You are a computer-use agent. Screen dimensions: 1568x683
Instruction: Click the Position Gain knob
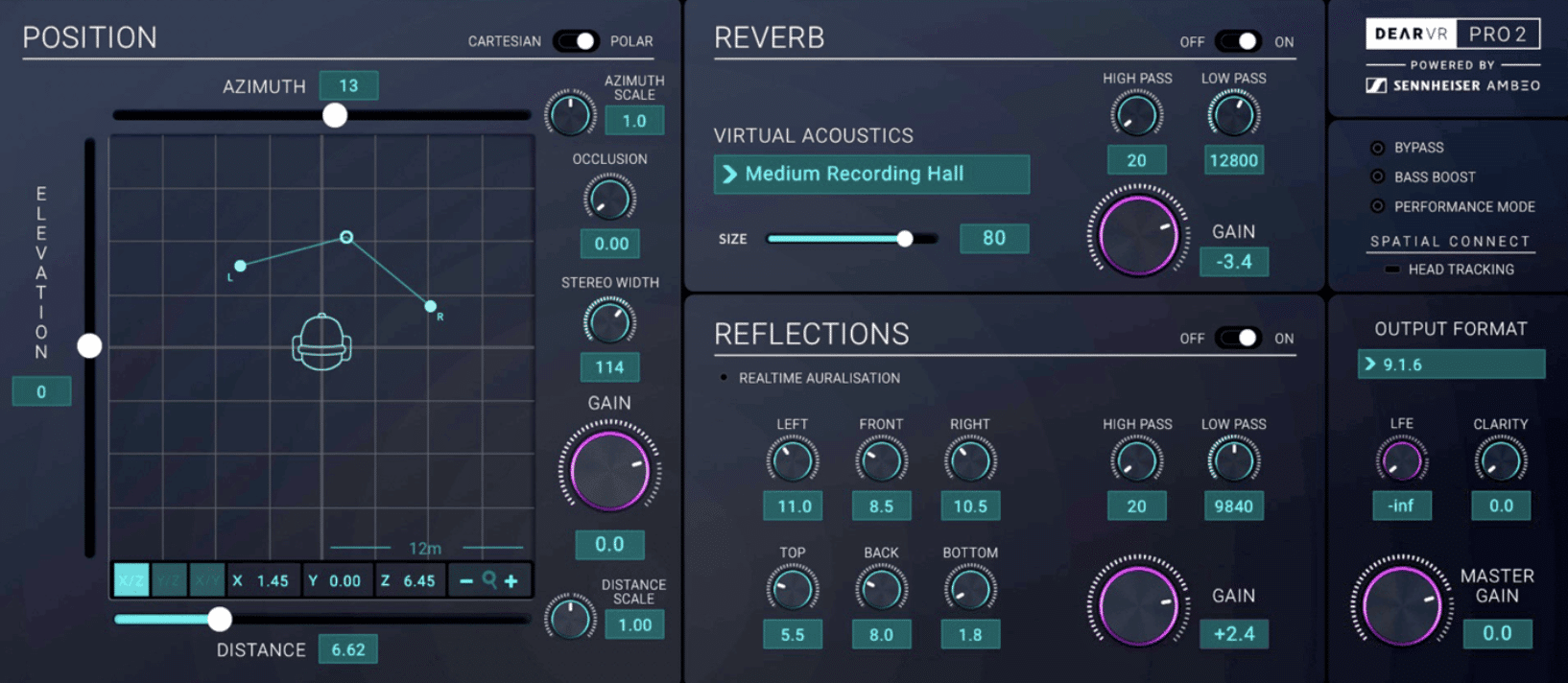coord(609,470)
